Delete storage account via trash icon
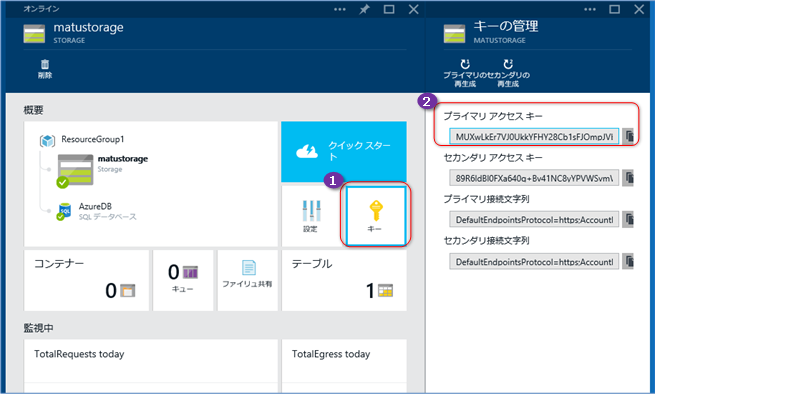 click(45, 69)
